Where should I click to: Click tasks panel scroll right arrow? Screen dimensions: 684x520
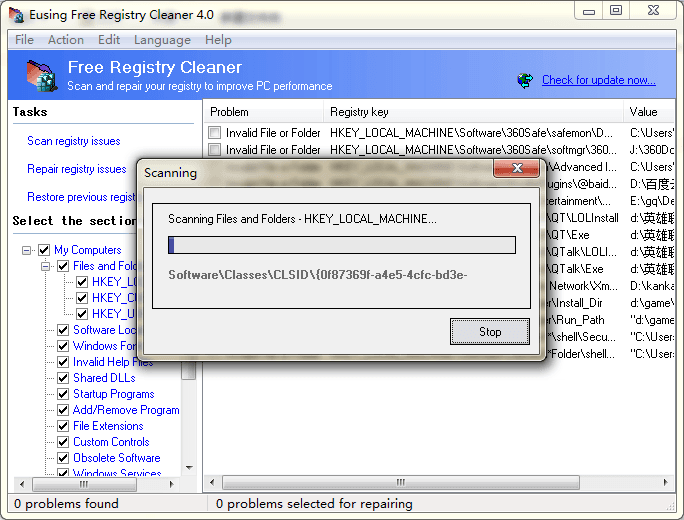tap(171, 484)
